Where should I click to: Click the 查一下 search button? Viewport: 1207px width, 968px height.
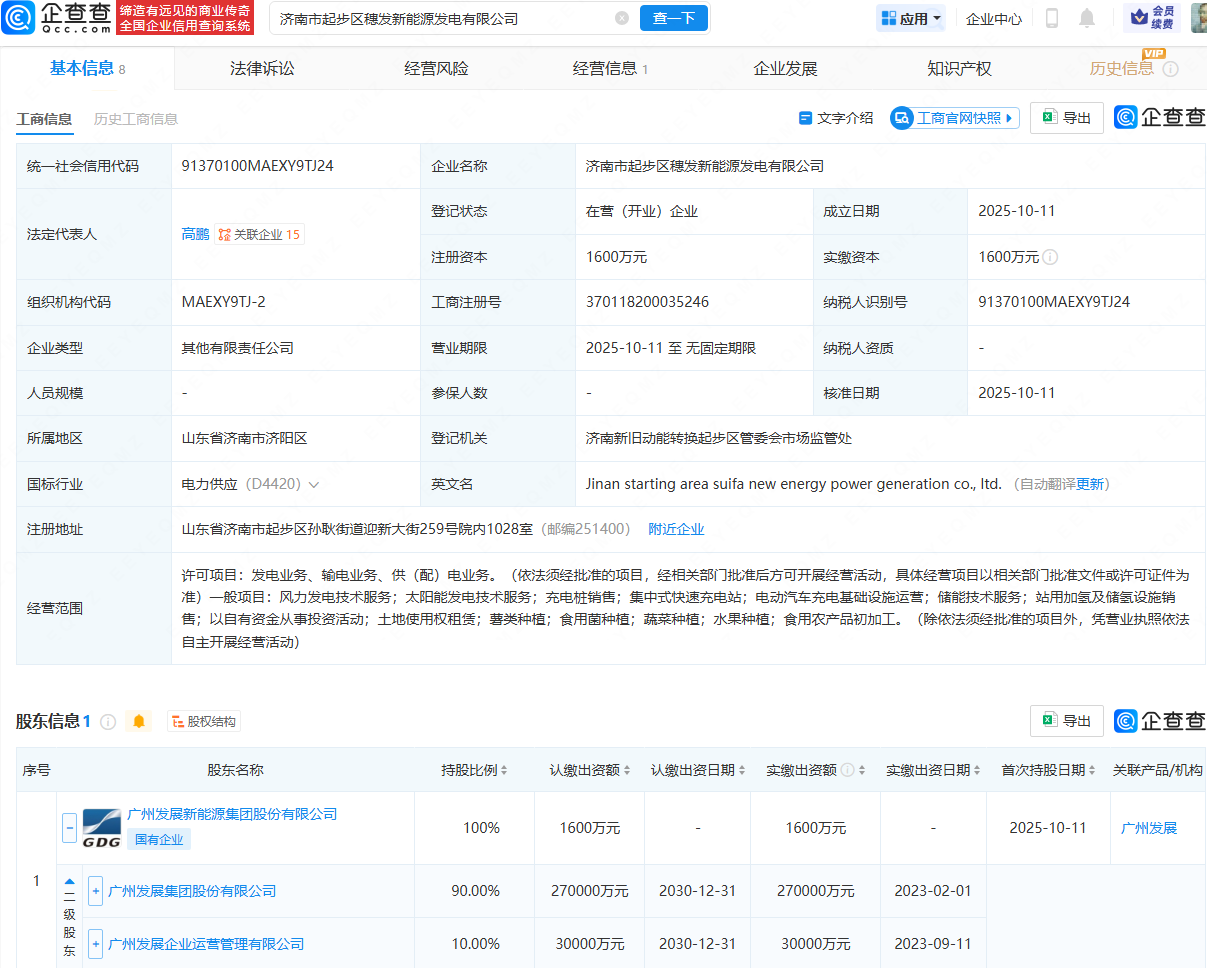point(673,18)
